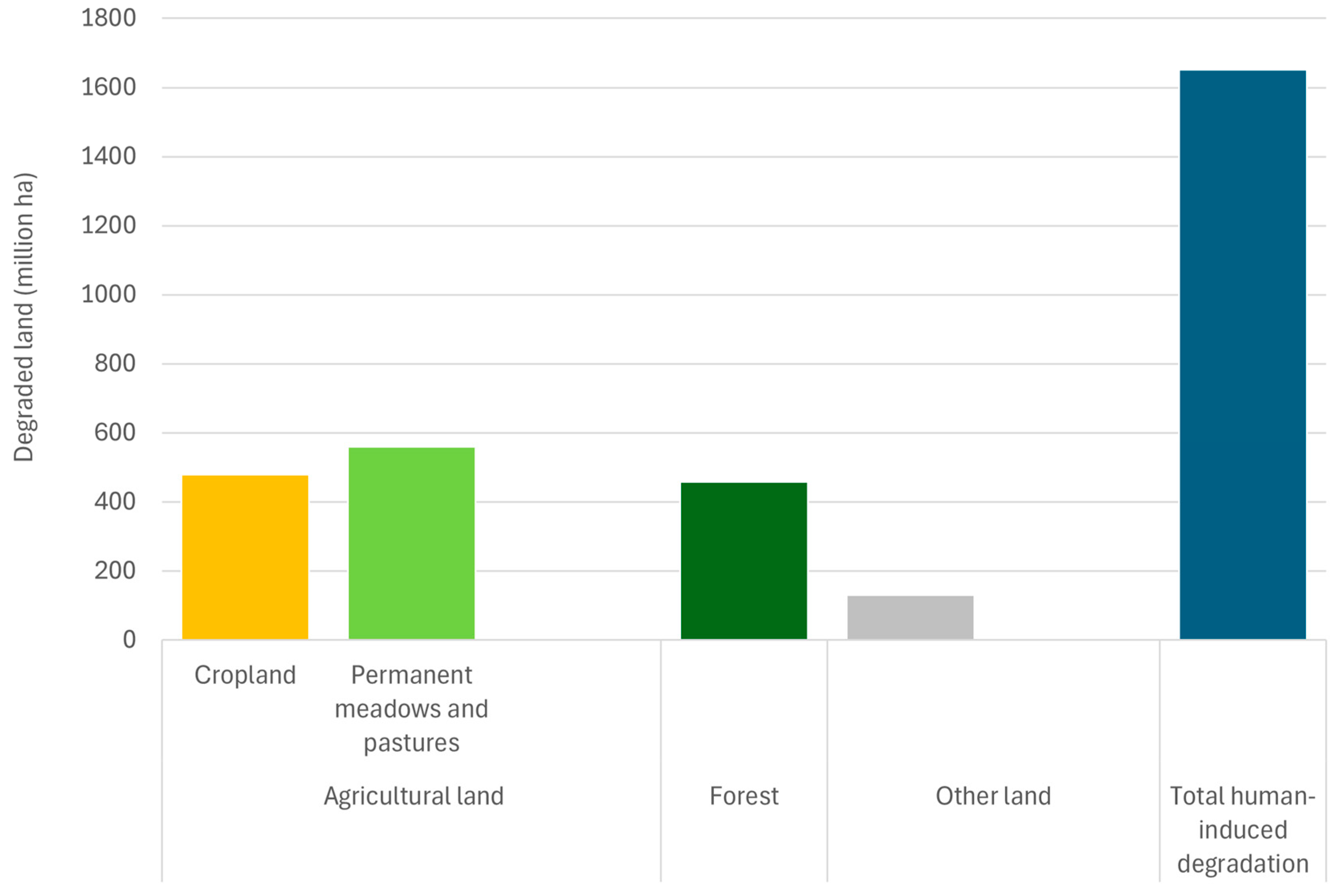Click the 1200 tick label on the axis

[108, 226]
